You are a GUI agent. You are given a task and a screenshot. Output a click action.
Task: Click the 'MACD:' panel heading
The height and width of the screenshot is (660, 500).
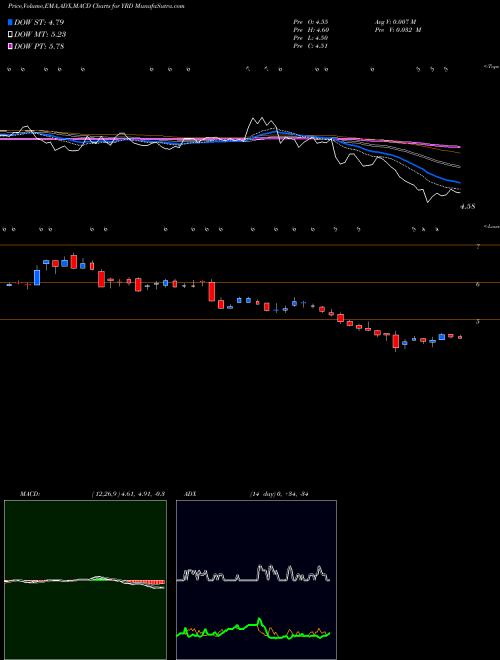tap(30, 494)
